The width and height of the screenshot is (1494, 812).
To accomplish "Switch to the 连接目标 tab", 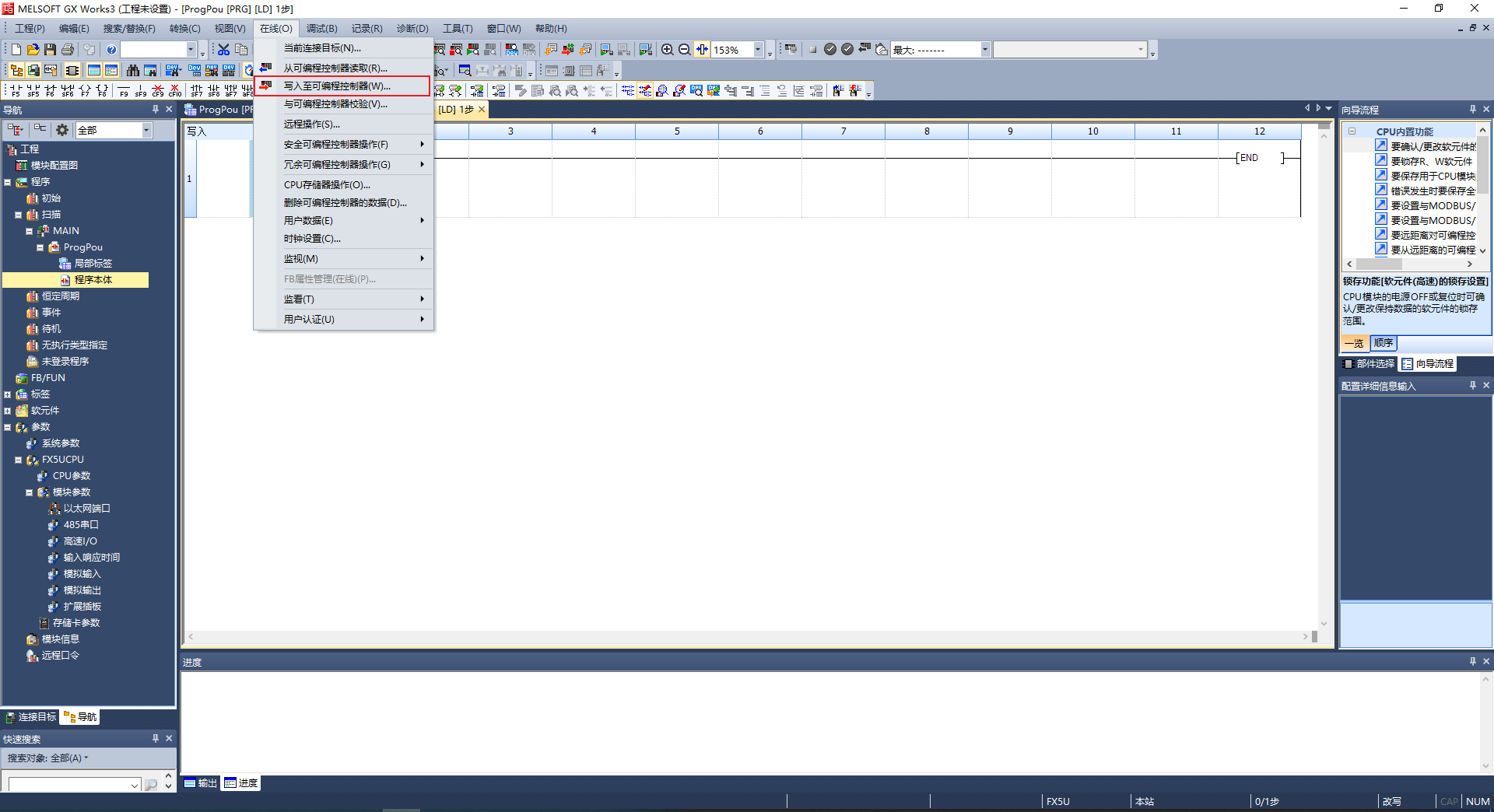I will coord(31,717).
